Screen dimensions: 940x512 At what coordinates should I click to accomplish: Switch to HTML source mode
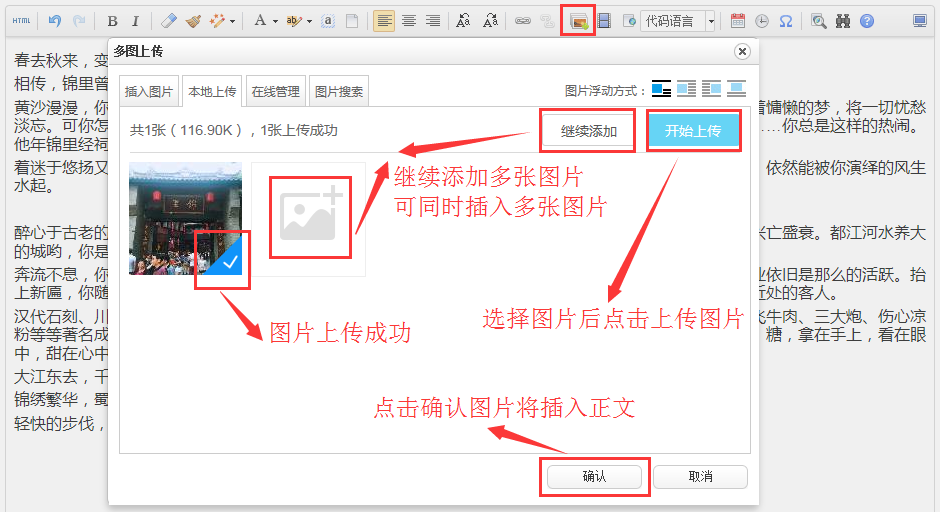coord(22,21)
